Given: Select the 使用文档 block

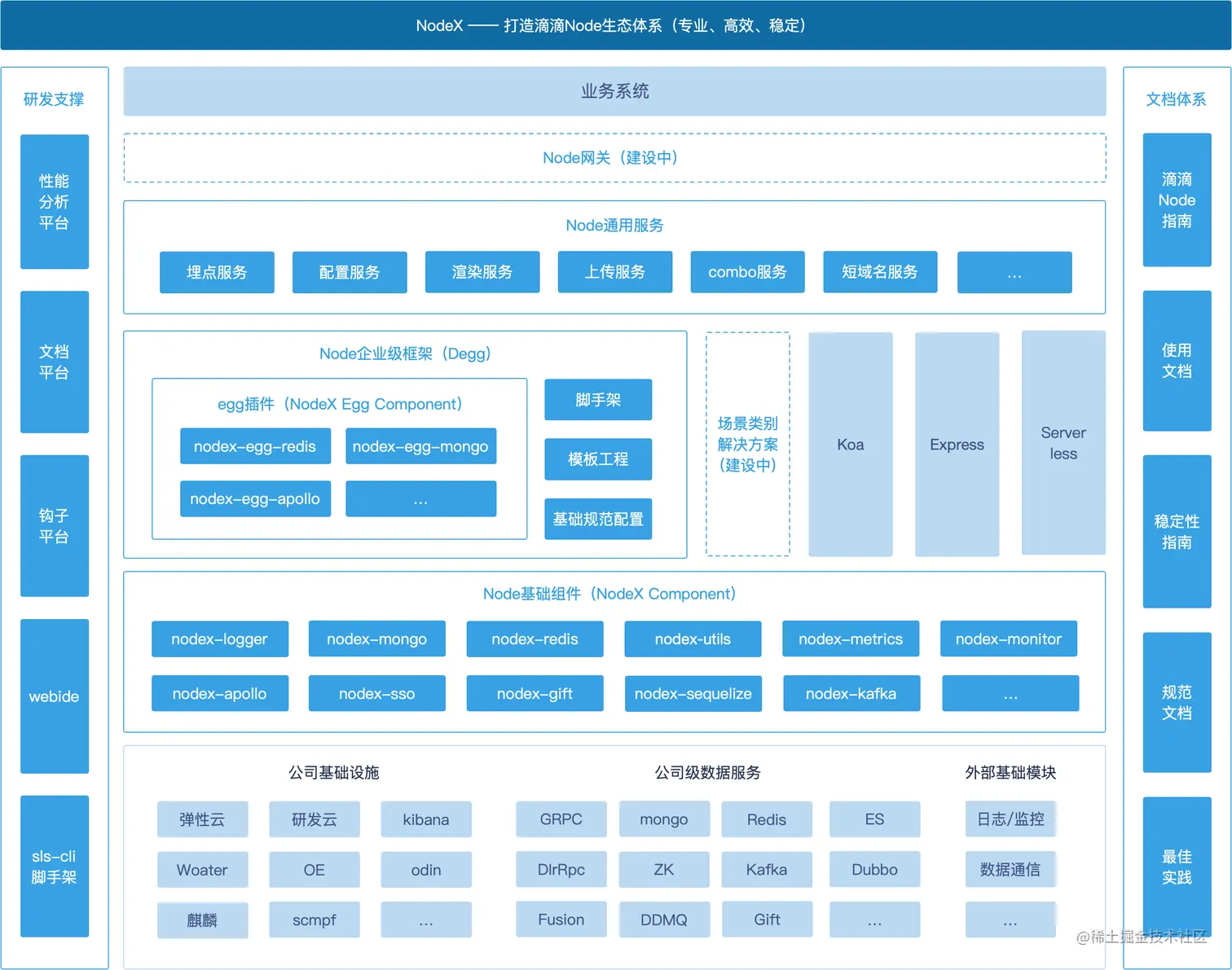Looking at the screenshot, I should point(1177,361).
